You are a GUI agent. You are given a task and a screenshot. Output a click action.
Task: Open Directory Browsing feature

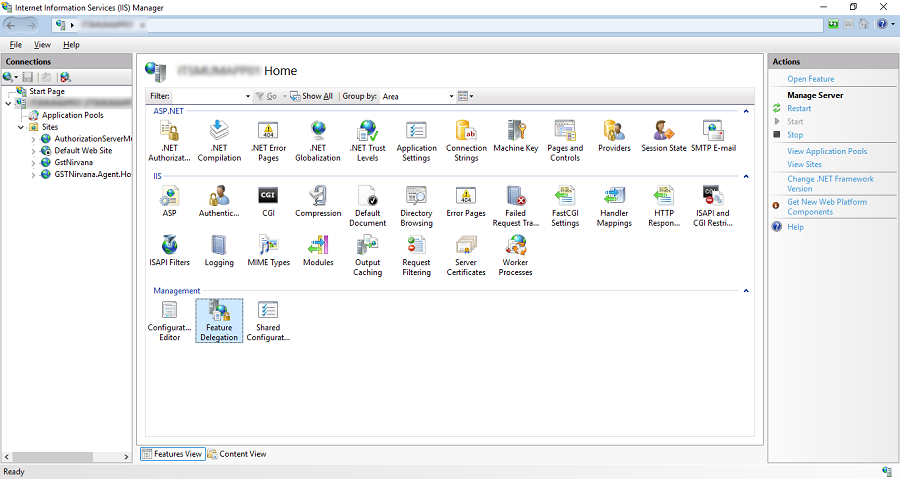[416, 206]
